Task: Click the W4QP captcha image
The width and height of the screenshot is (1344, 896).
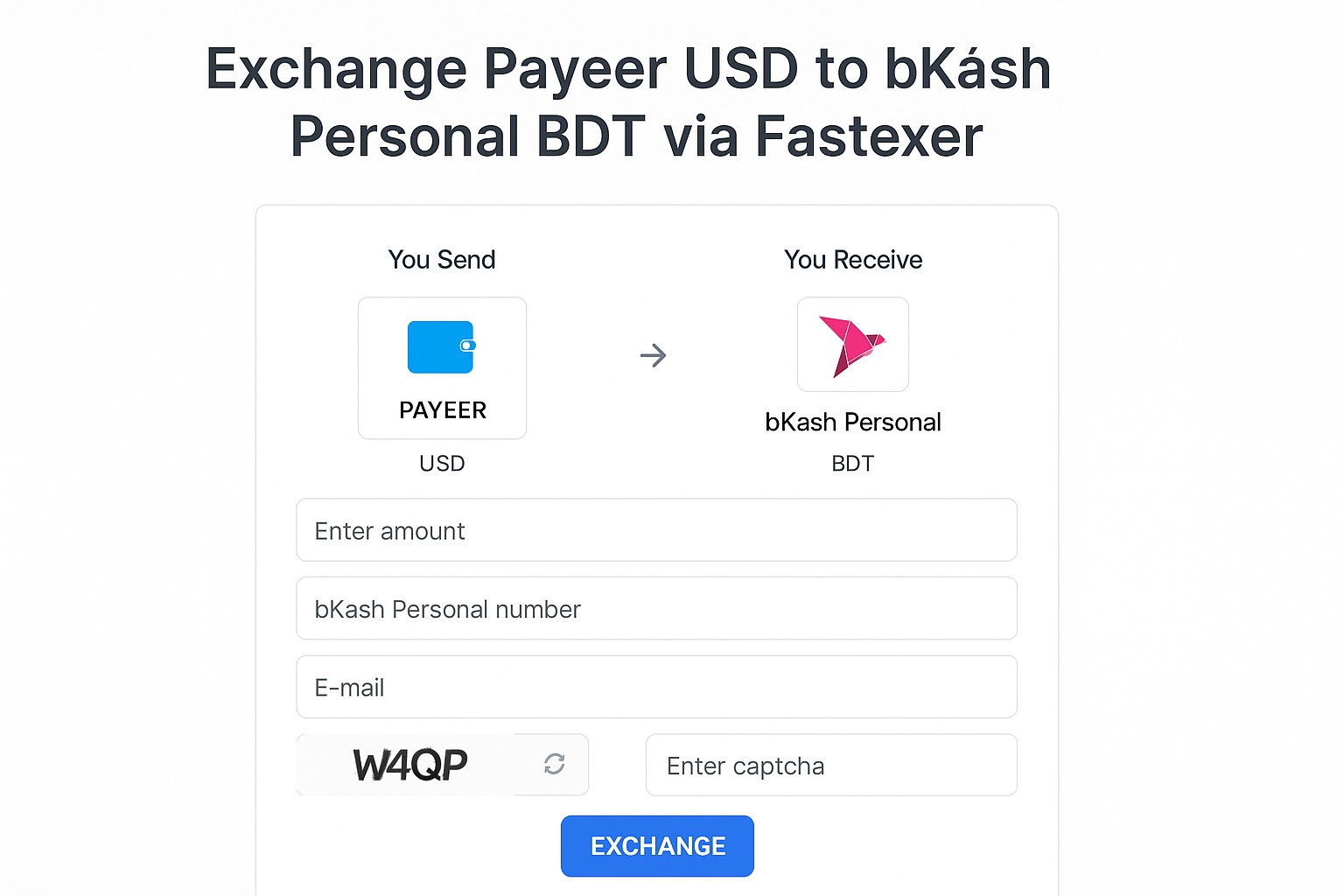Action: pos(409,765)
